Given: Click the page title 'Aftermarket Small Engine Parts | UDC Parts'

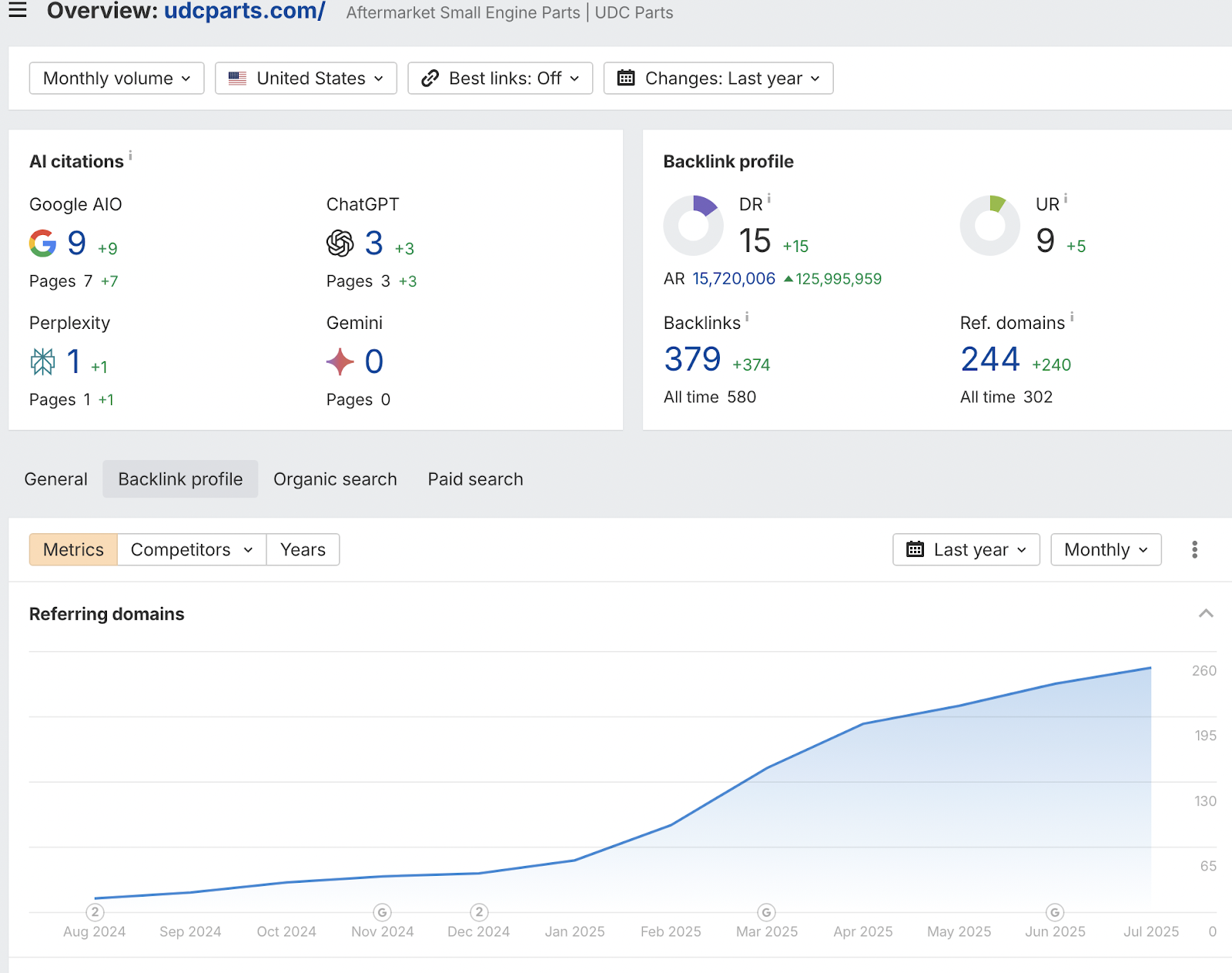Looking at the screenshot, I should pyautogui.click(x=510, y=13).
